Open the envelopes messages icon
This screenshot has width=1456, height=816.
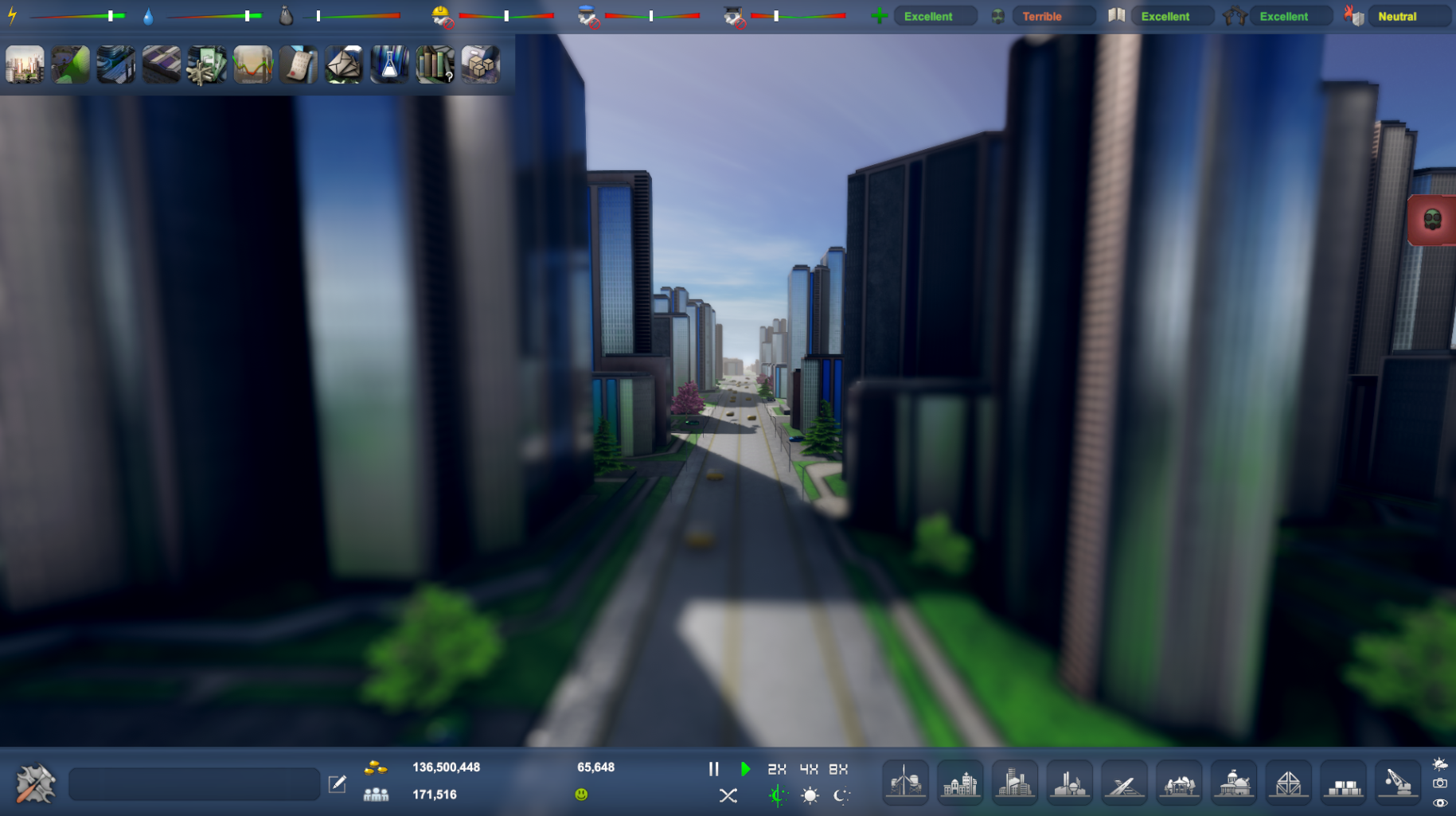tap(344, 64)
